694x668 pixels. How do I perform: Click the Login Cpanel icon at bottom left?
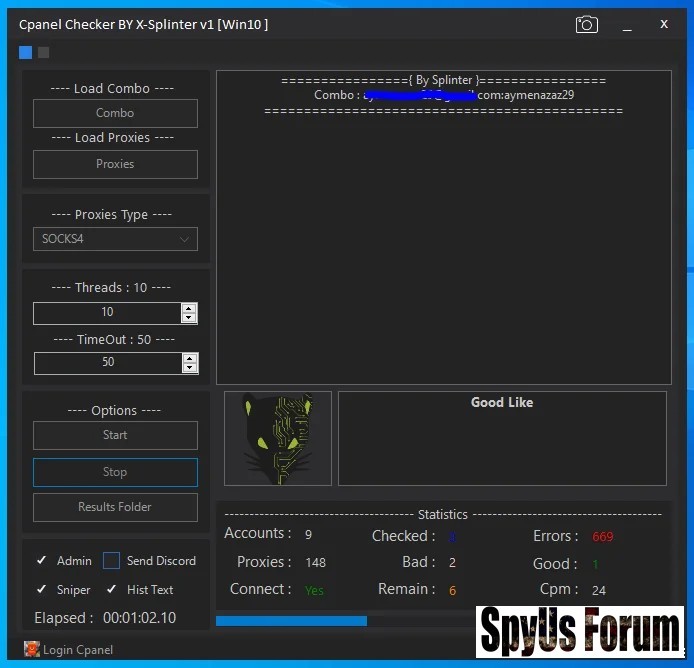[31, 649]
